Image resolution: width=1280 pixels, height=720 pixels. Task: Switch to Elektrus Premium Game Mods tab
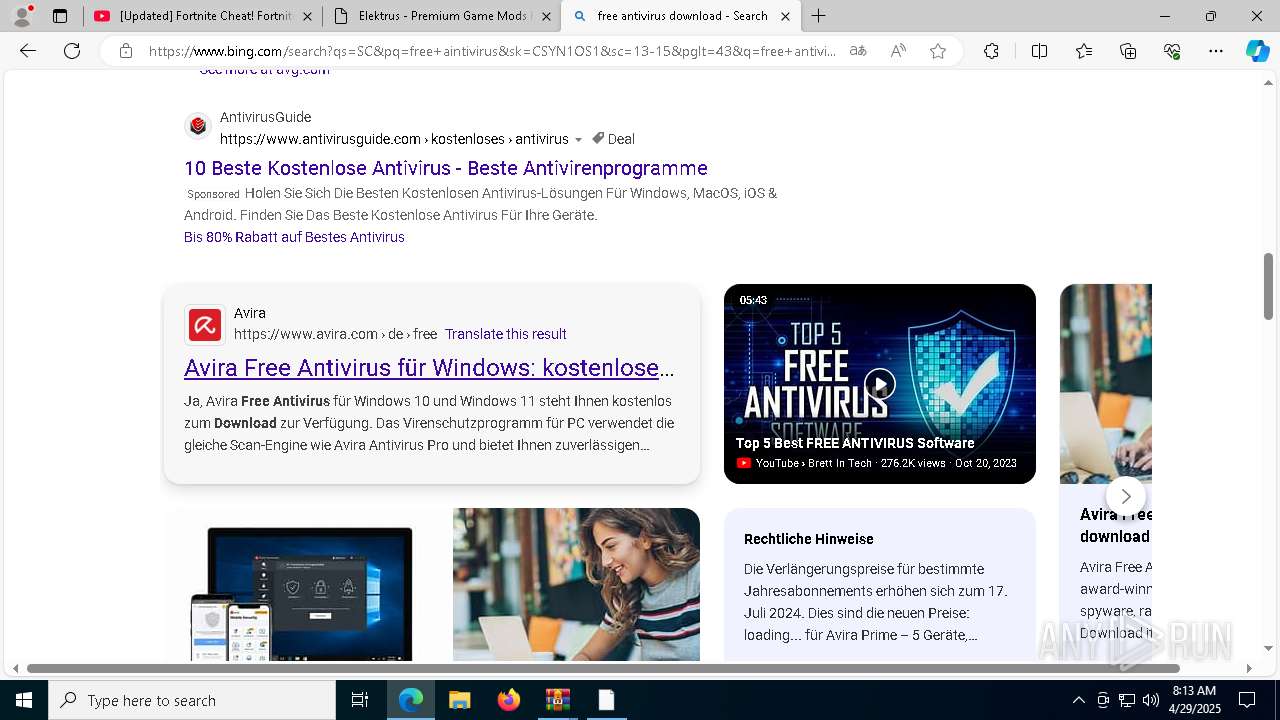(441, 16)
